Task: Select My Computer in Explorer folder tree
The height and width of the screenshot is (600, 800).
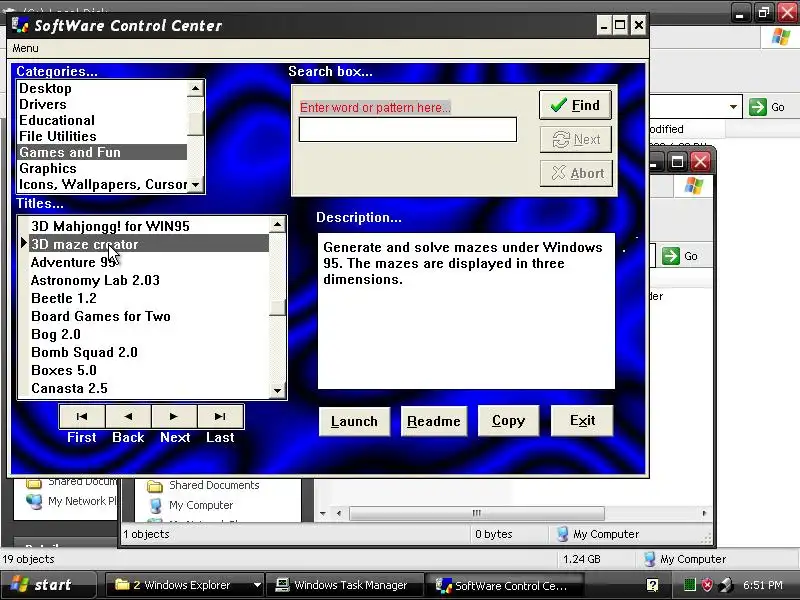Action: coord(191,505)
